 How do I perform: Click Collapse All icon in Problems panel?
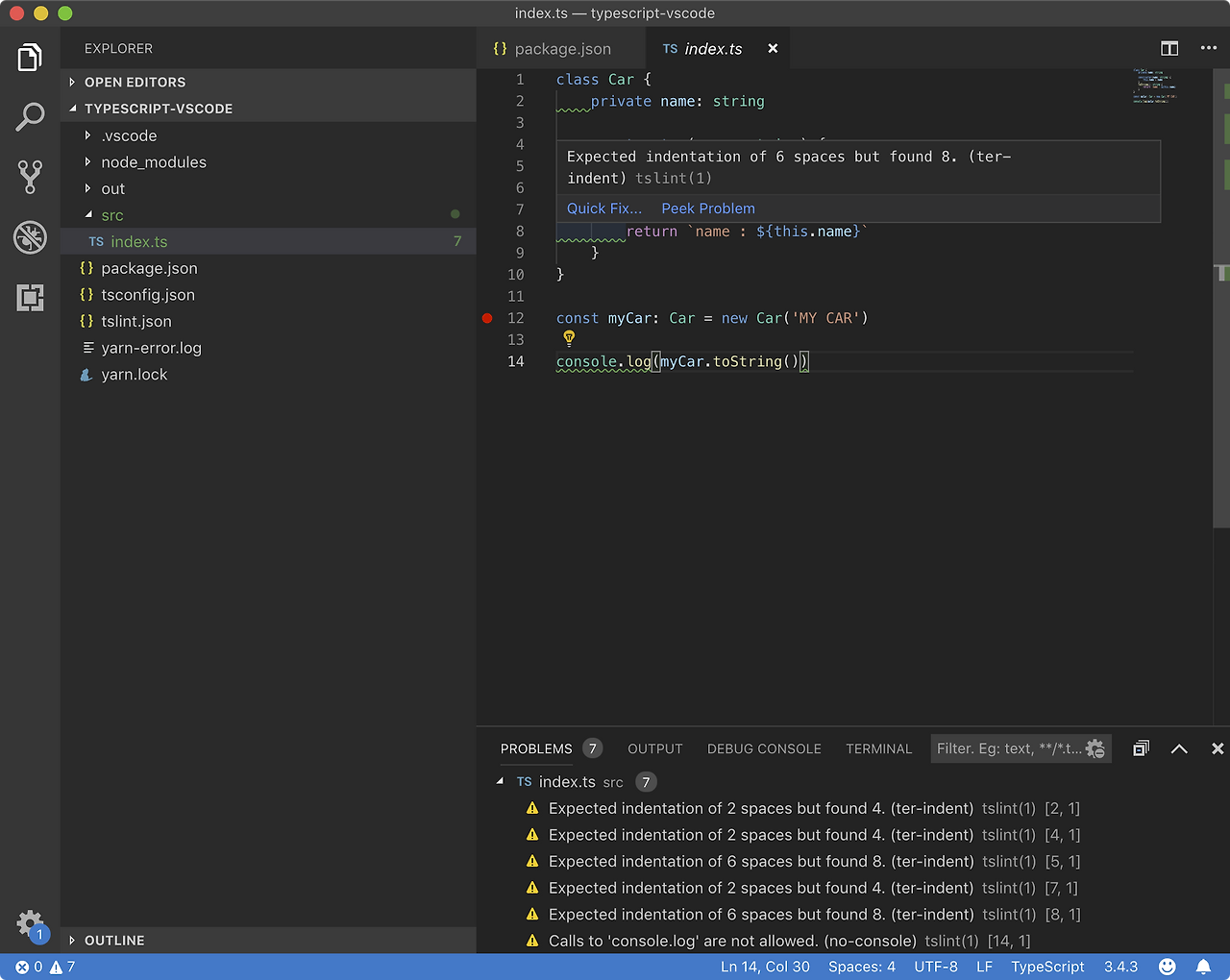click(x=1141, y=748)
